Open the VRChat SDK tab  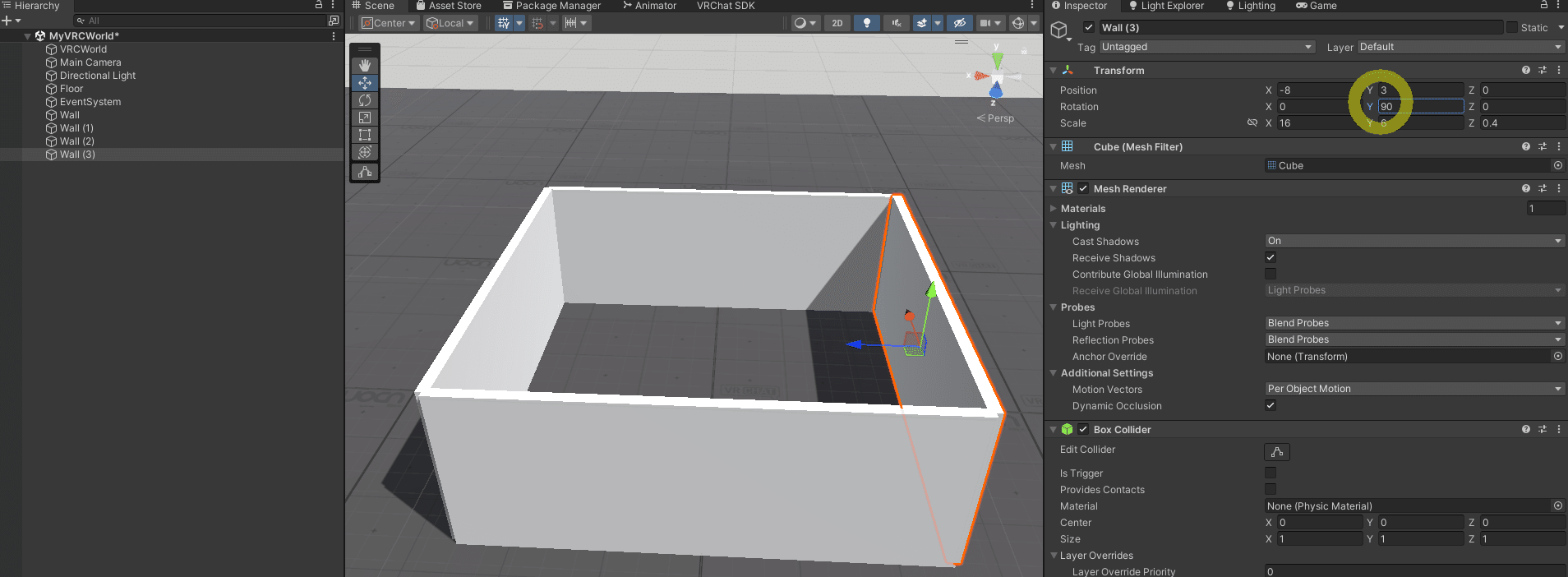point(726,6)
